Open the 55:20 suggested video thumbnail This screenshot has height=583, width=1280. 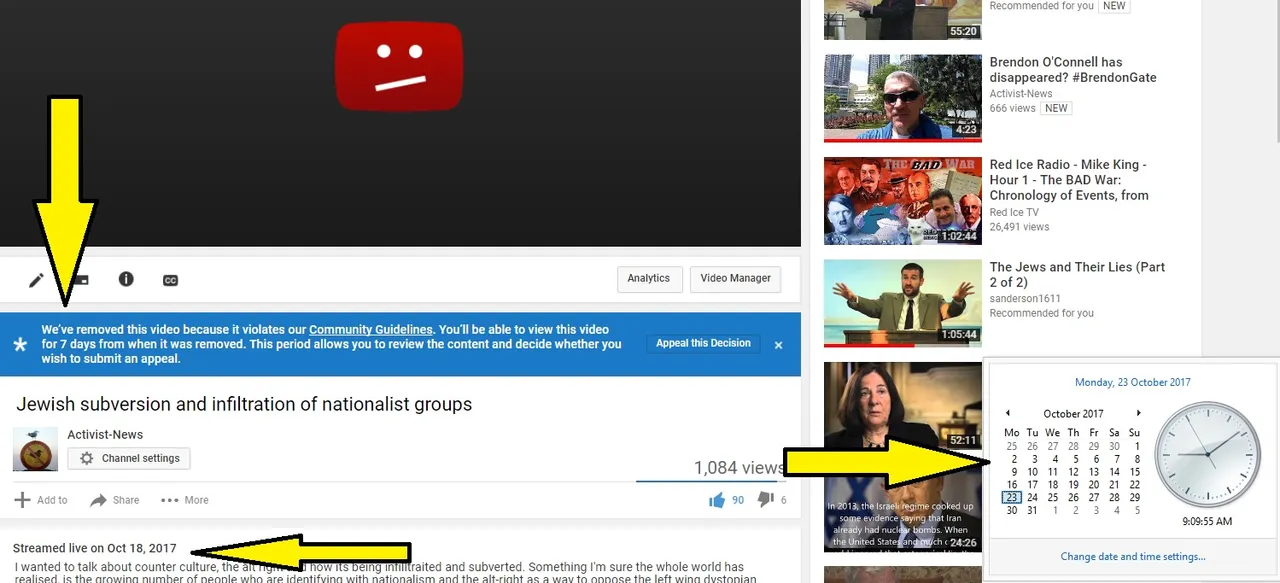pyautogui.click(x=903, y=20)
